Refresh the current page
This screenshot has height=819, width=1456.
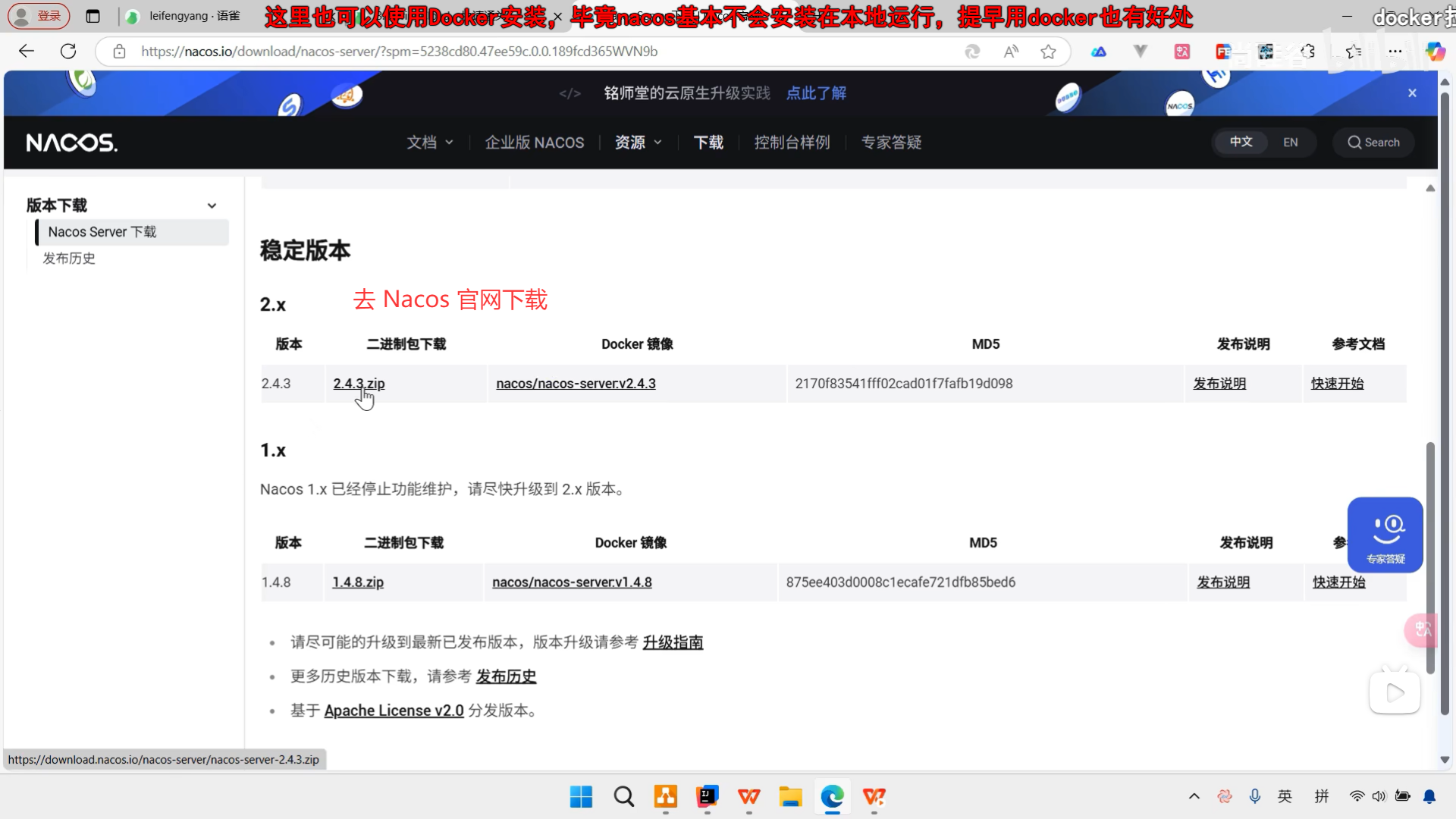[x=67, y=51]
